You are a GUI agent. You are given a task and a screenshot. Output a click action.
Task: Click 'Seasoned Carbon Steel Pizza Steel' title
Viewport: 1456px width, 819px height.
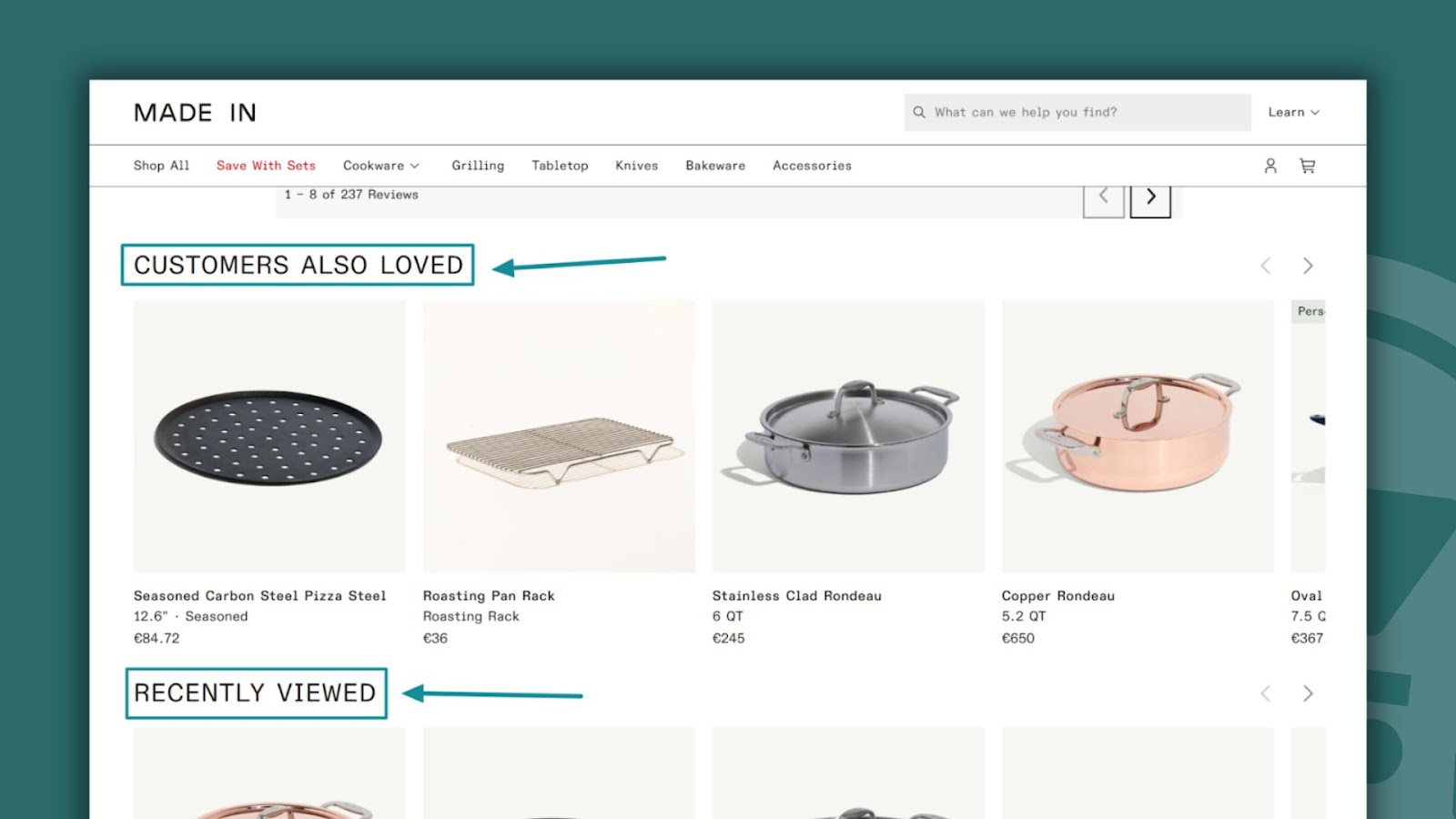[x=259, y=596]
